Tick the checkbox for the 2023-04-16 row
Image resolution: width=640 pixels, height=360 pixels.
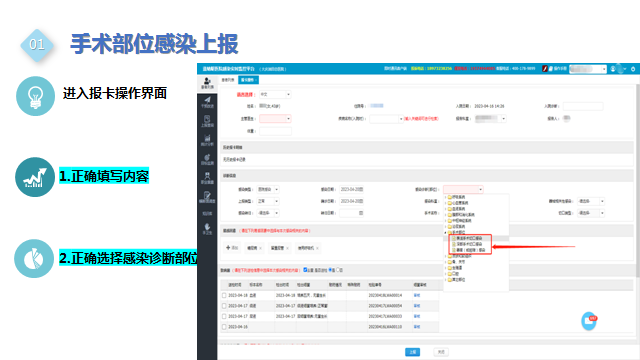tap(224, 327)
